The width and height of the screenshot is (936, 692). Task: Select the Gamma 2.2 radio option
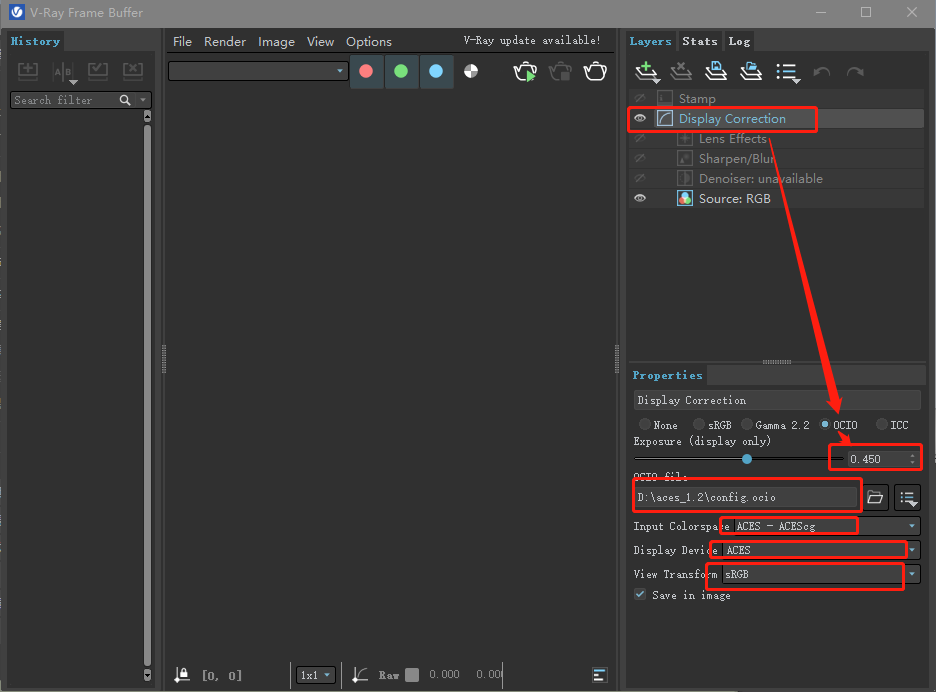point(747,425)
